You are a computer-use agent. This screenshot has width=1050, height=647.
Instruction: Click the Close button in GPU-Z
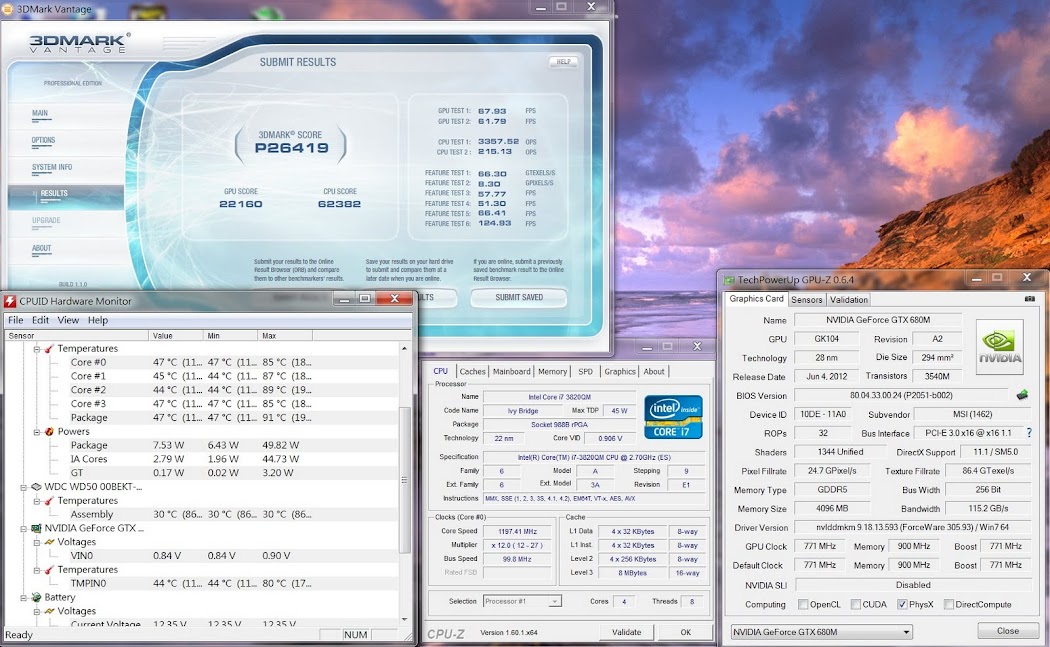click(1008, 631)
